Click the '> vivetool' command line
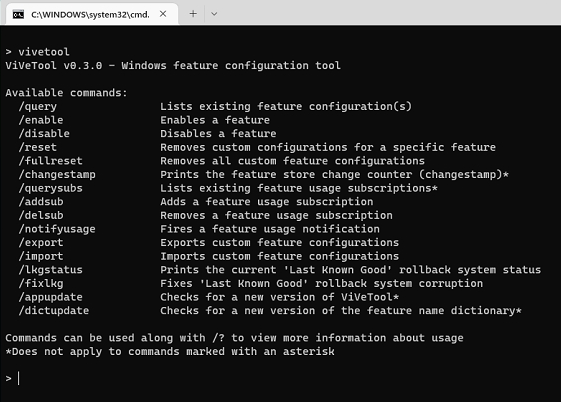This screenshot has width=561, height=402. (38, 52)
